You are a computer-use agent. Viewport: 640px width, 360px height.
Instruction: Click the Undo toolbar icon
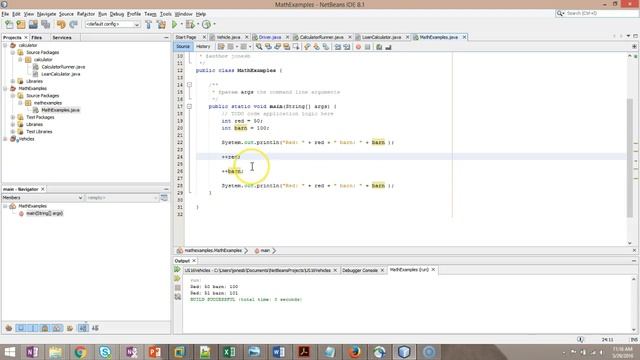[x=61, y=24]
